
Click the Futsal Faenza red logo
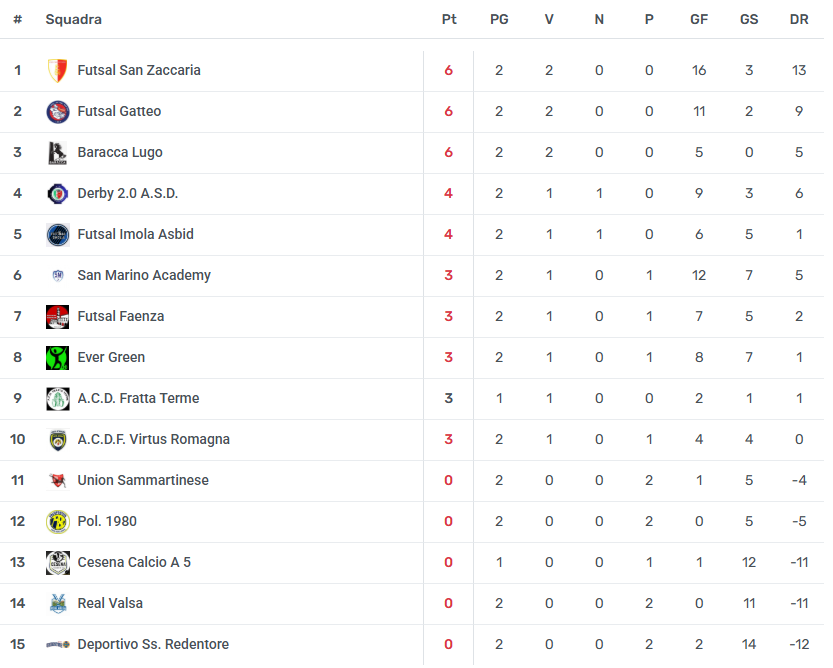click(57, 317)
